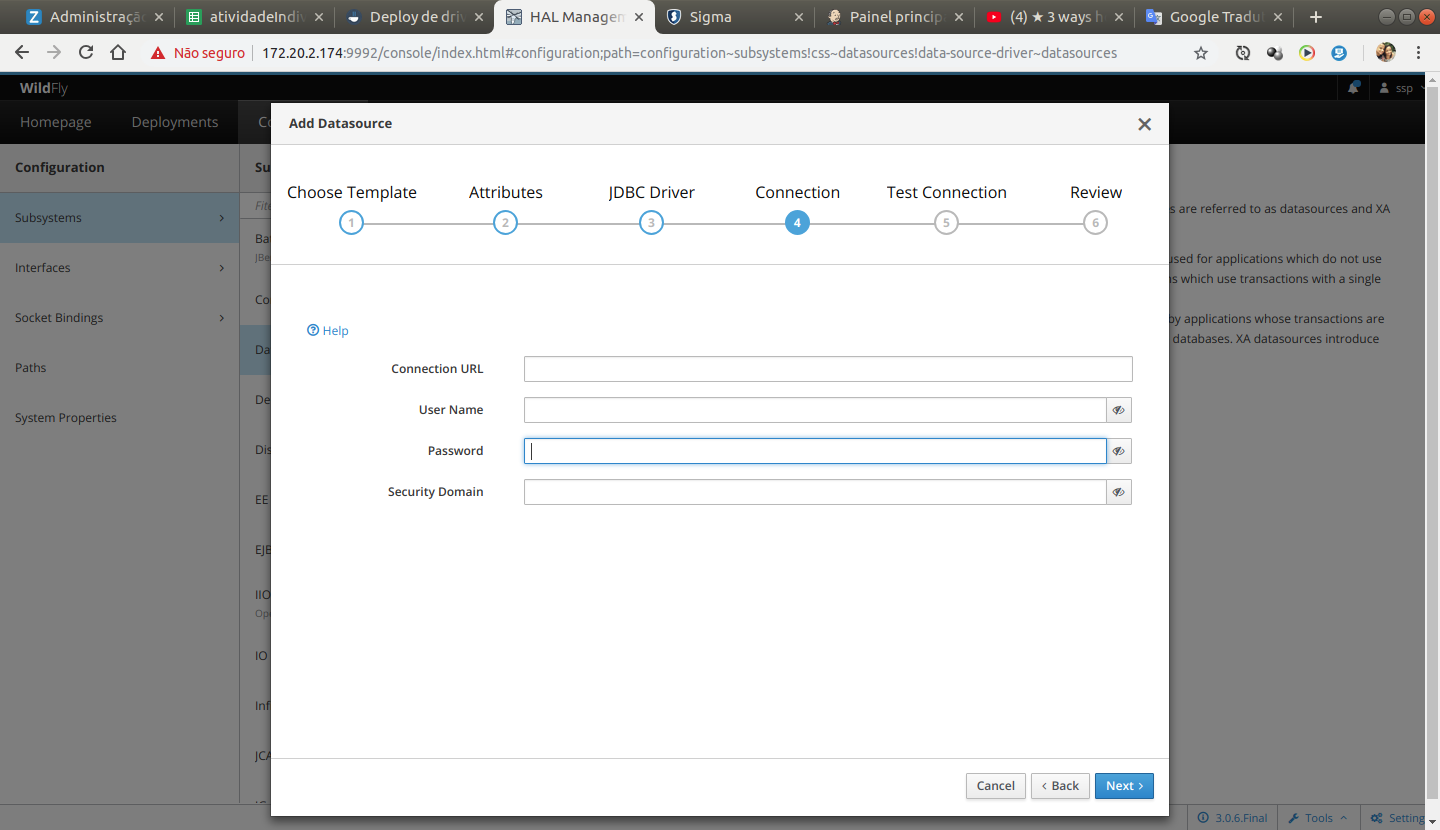Click the WildFly logo
Viewport: 1440px width, 830px height.
[x=44, y=89]
